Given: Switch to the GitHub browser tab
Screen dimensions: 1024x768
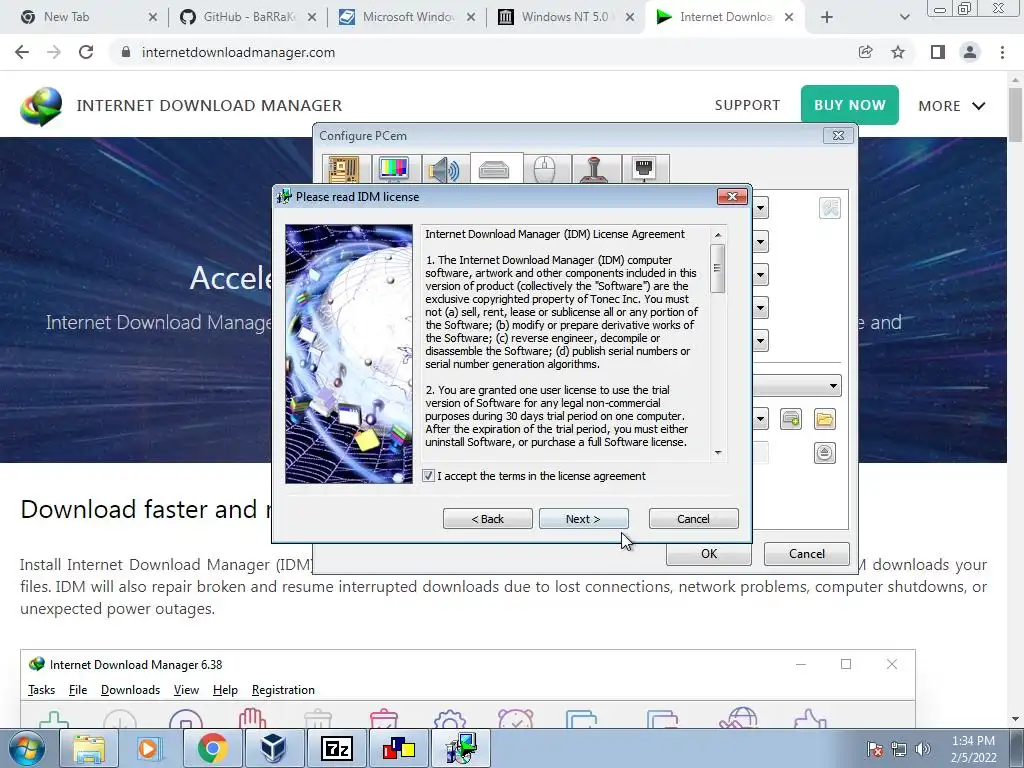Looking at the screenshot, I should point(248,17).
